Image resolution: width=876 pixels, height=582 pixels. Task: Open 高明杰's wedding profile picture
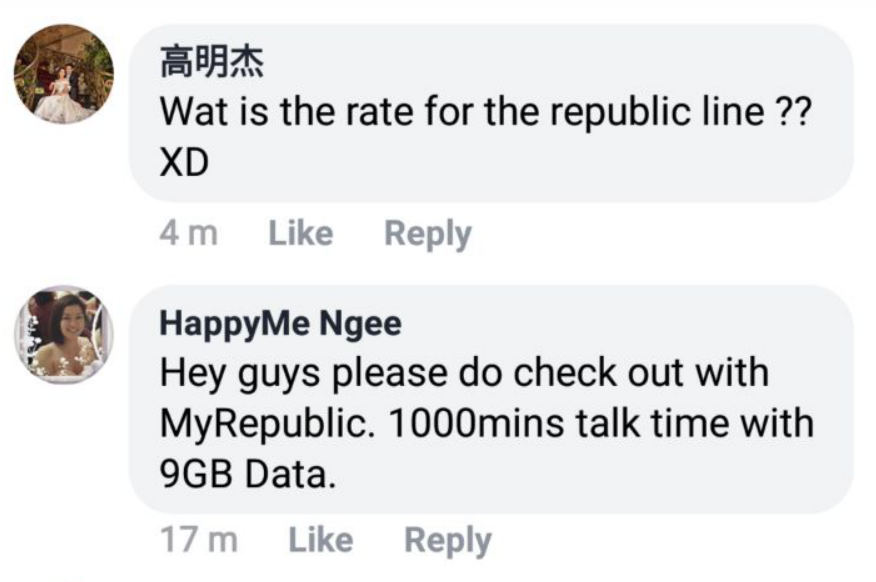pyautogui.click(x=64, y=74)
